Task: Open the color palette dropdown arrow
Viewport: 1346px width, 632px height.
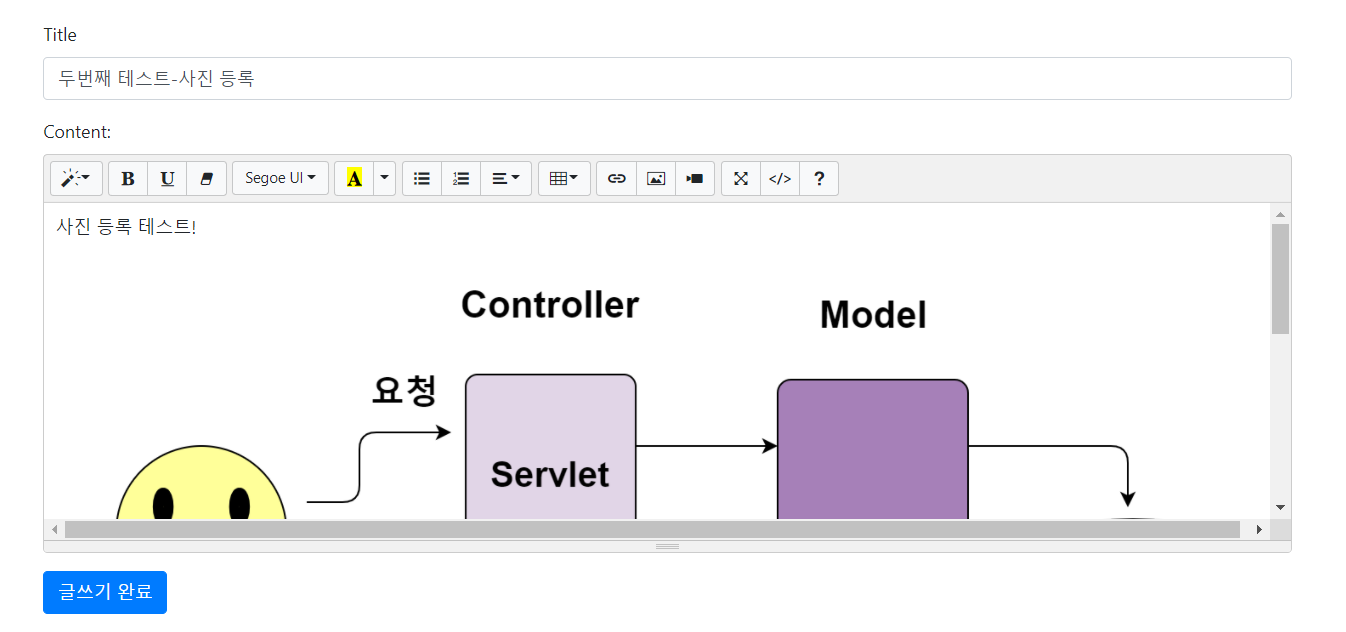Action: pos(385,179)
